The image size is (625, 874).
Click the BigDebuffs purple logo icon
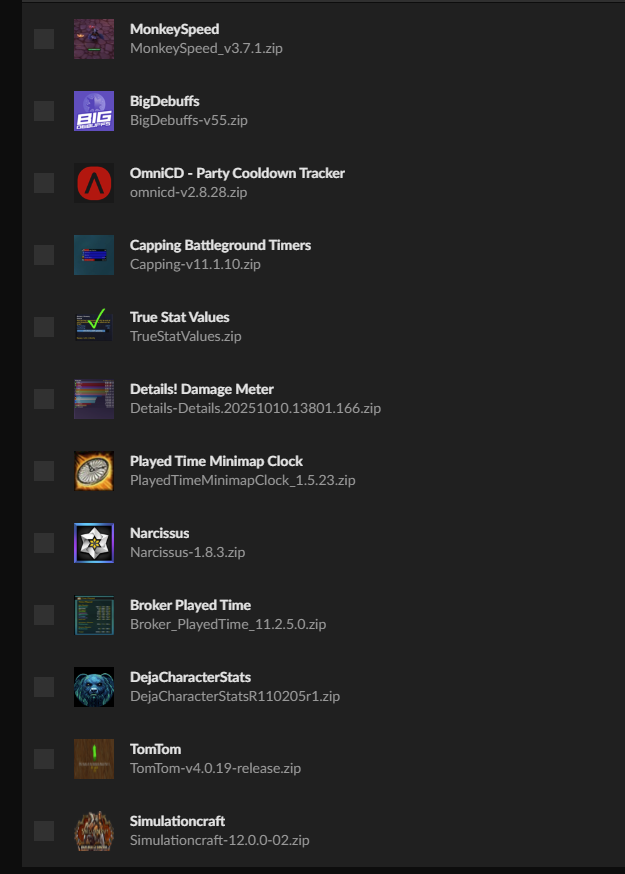point(94,111)
